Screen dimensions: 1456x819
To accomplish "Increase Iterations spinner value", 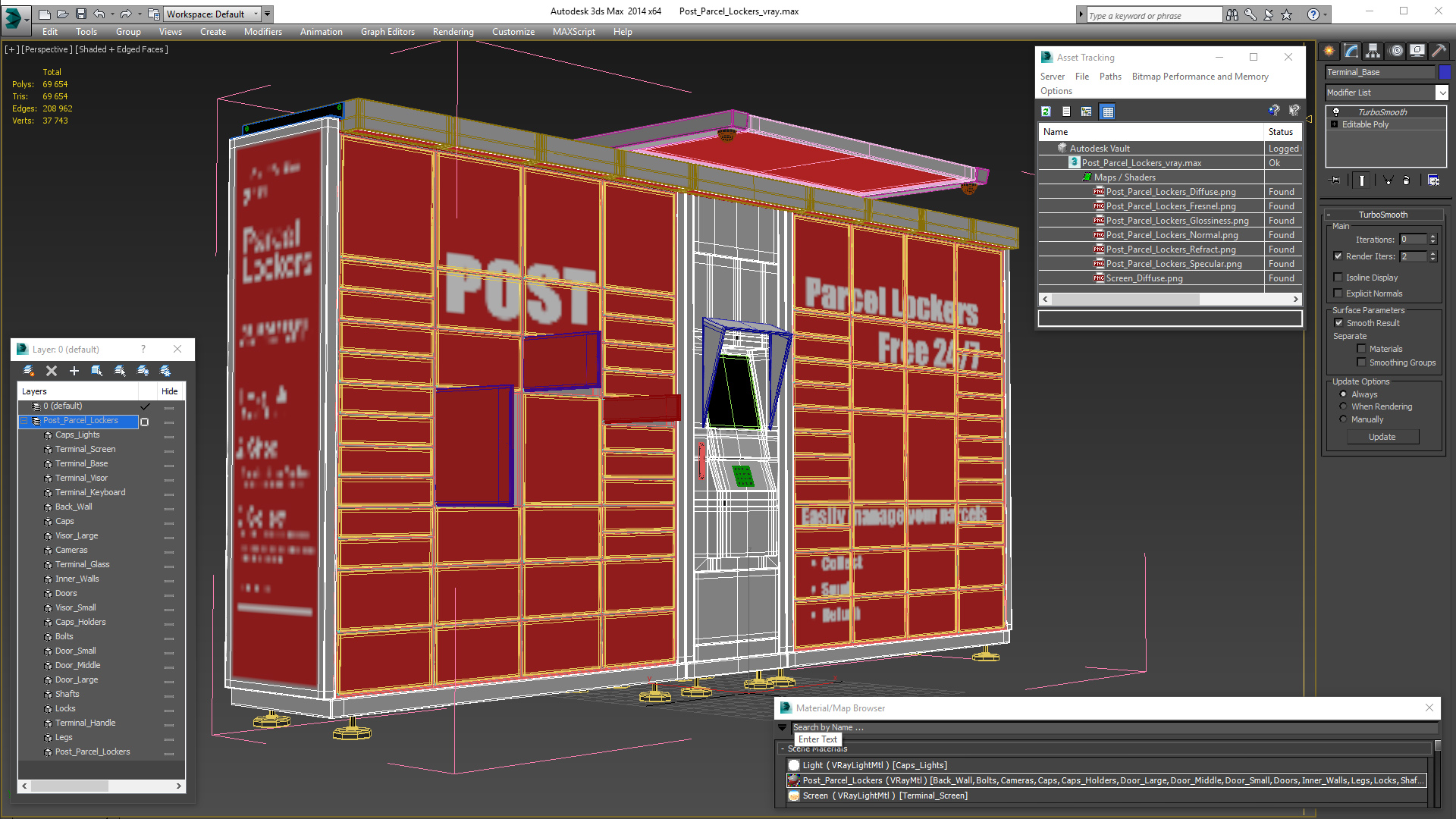I will tap(1432, 237).
